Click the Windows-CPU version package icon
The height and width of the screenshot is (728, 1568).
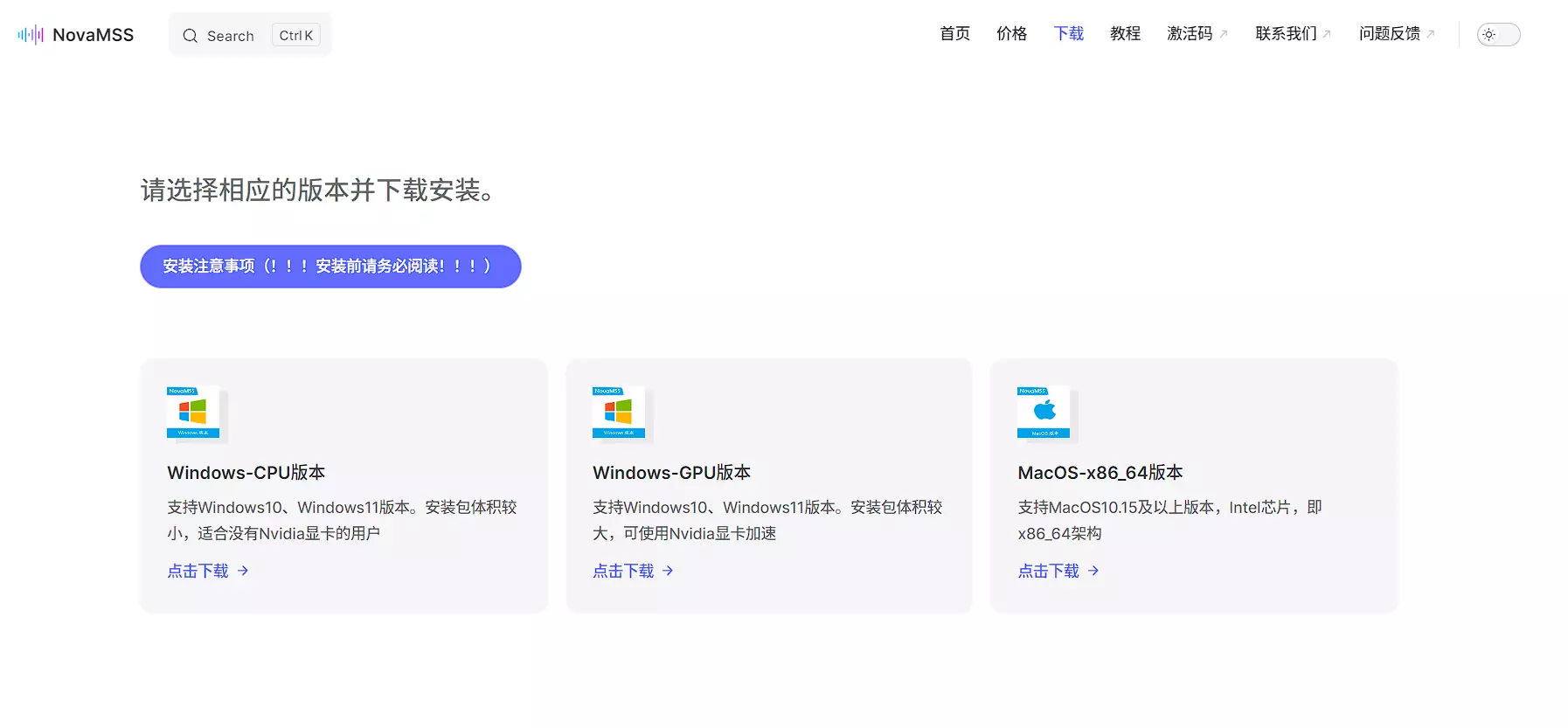(x=195, y=413)
